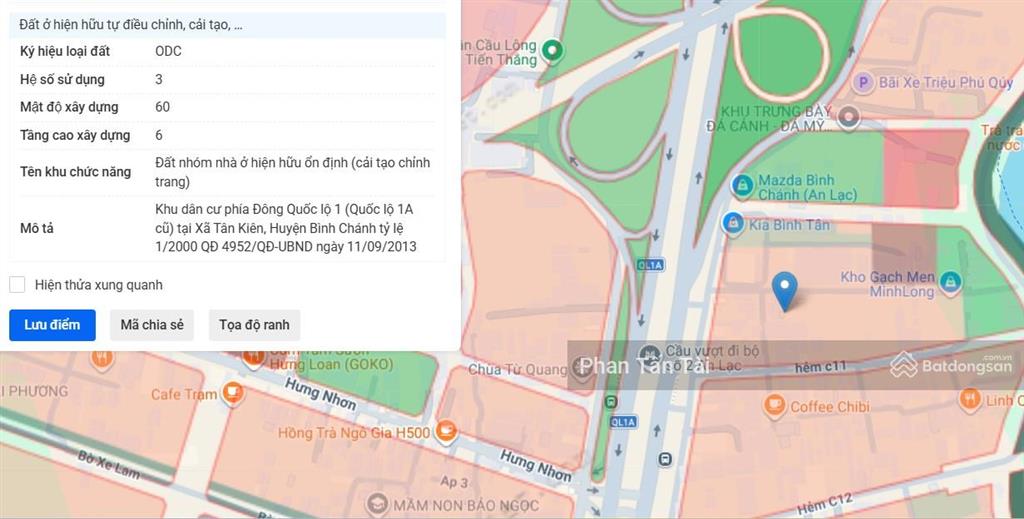The image size is (1024, 519).
Task: Click Mazda Bình Chánh (An Lạc) label
Action: [x=807, y=187]
